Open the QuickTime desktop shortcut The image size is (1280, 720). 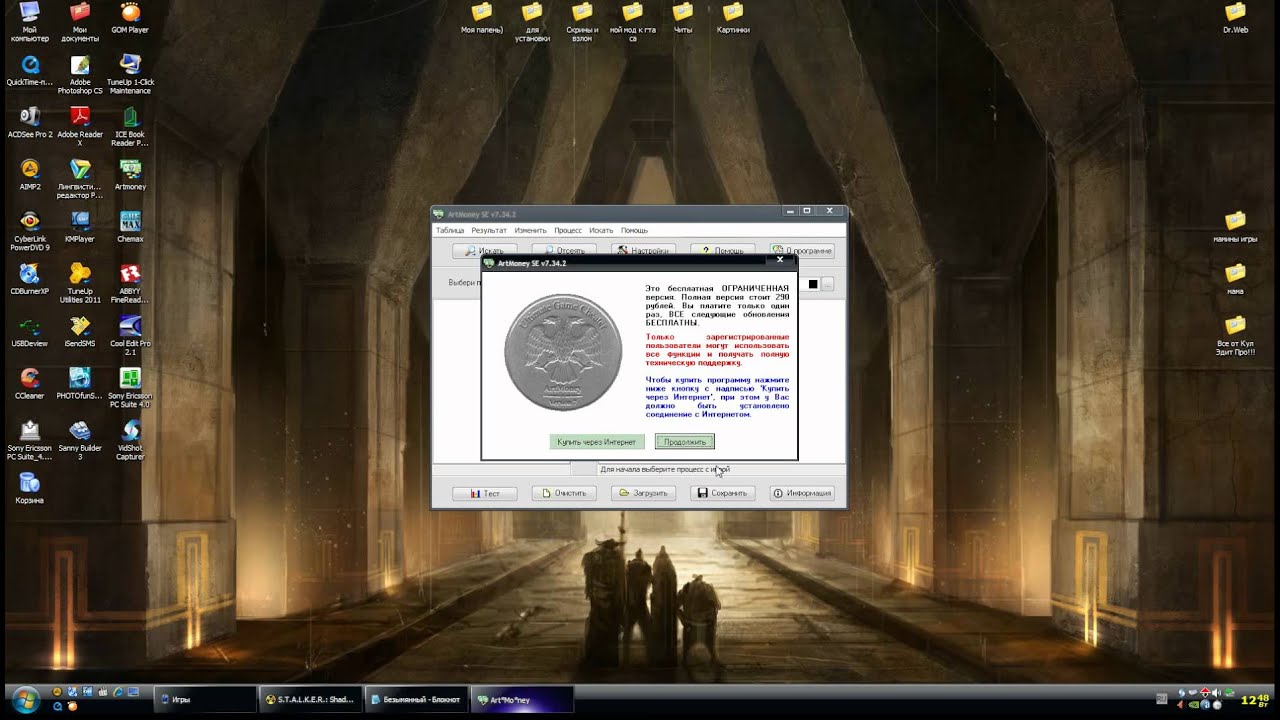[30, 70]
